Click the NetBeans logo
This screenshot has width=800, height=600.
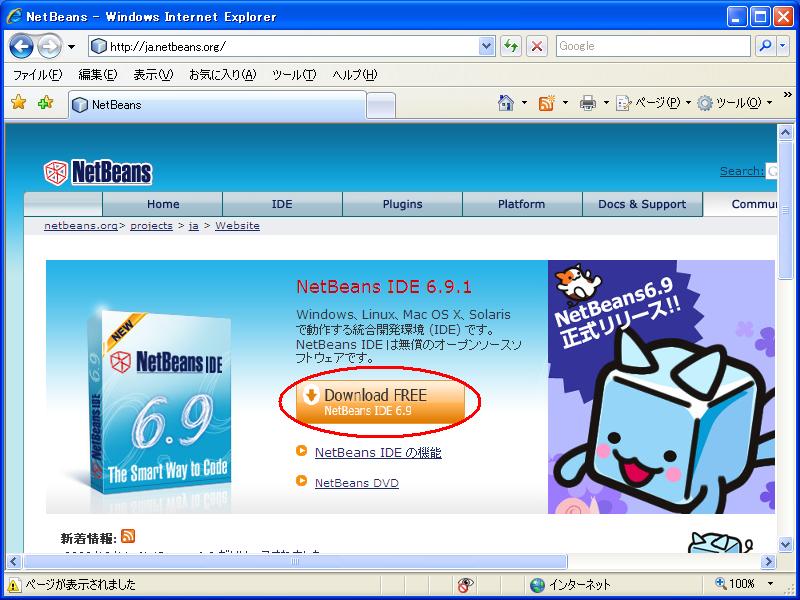click(97, 172)
